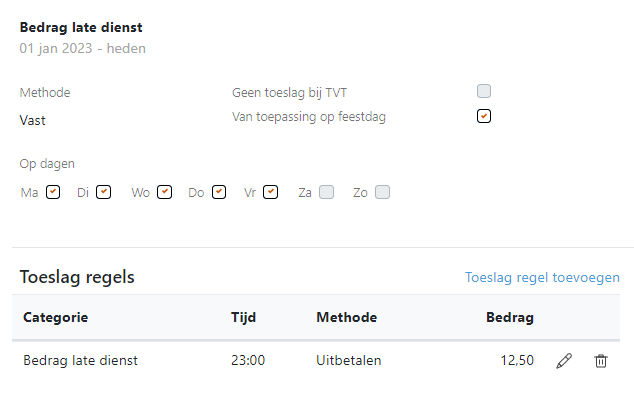Uncheck Van toepassing op feestdag
Screen dimensions: 634x404
tap(484, 116)
